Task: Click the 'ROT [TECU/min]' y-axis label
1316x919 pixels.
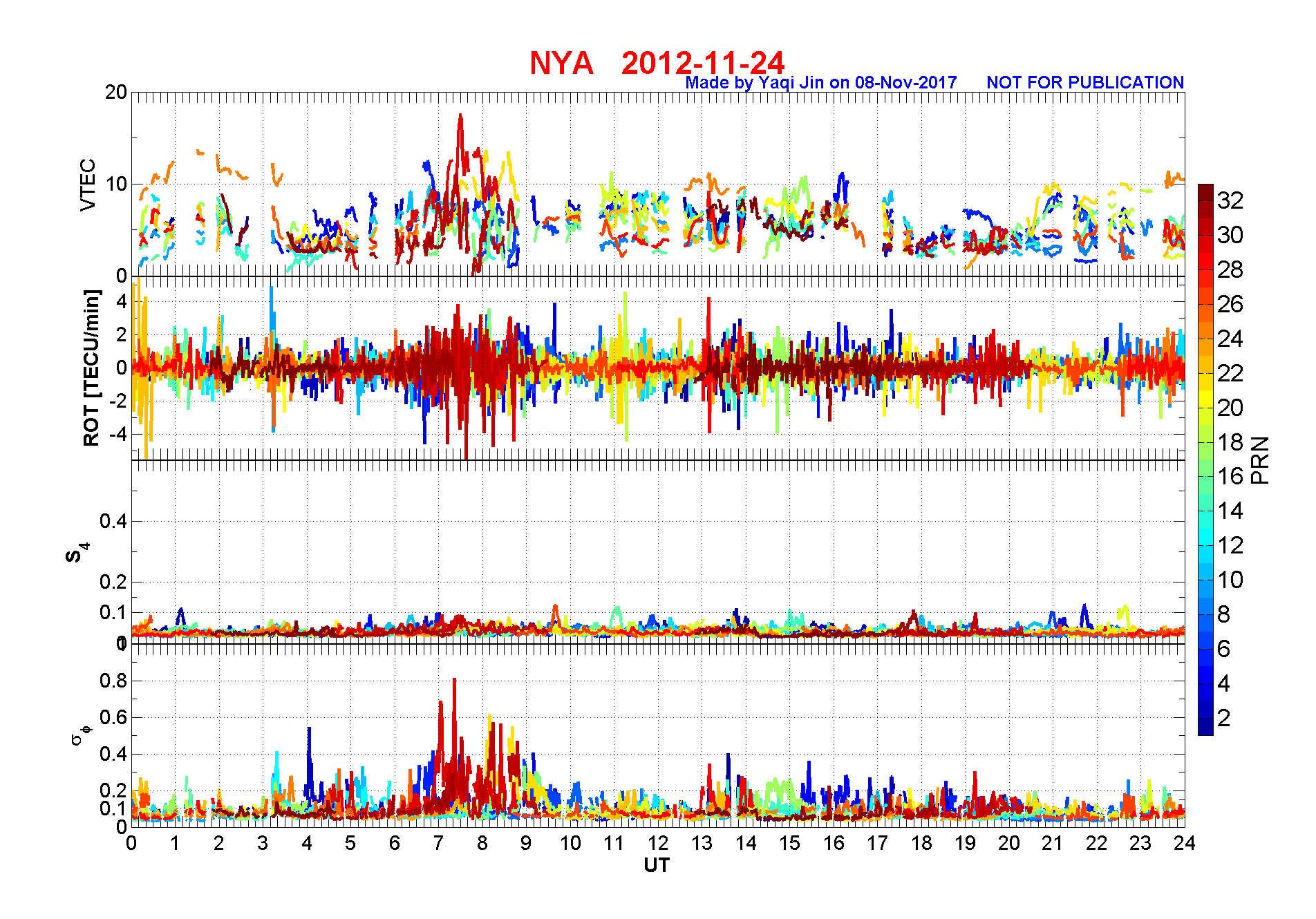Action: tap(91, 368)
